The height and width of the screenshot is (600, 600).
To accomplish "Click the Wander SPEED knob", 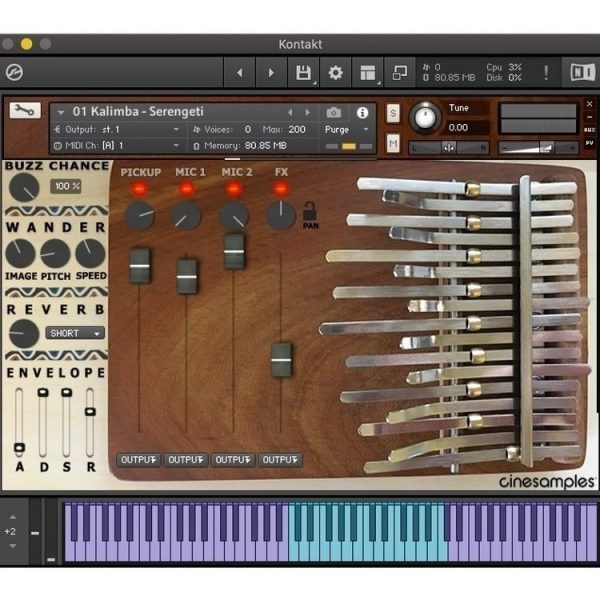I will click(x=90, y=254).
